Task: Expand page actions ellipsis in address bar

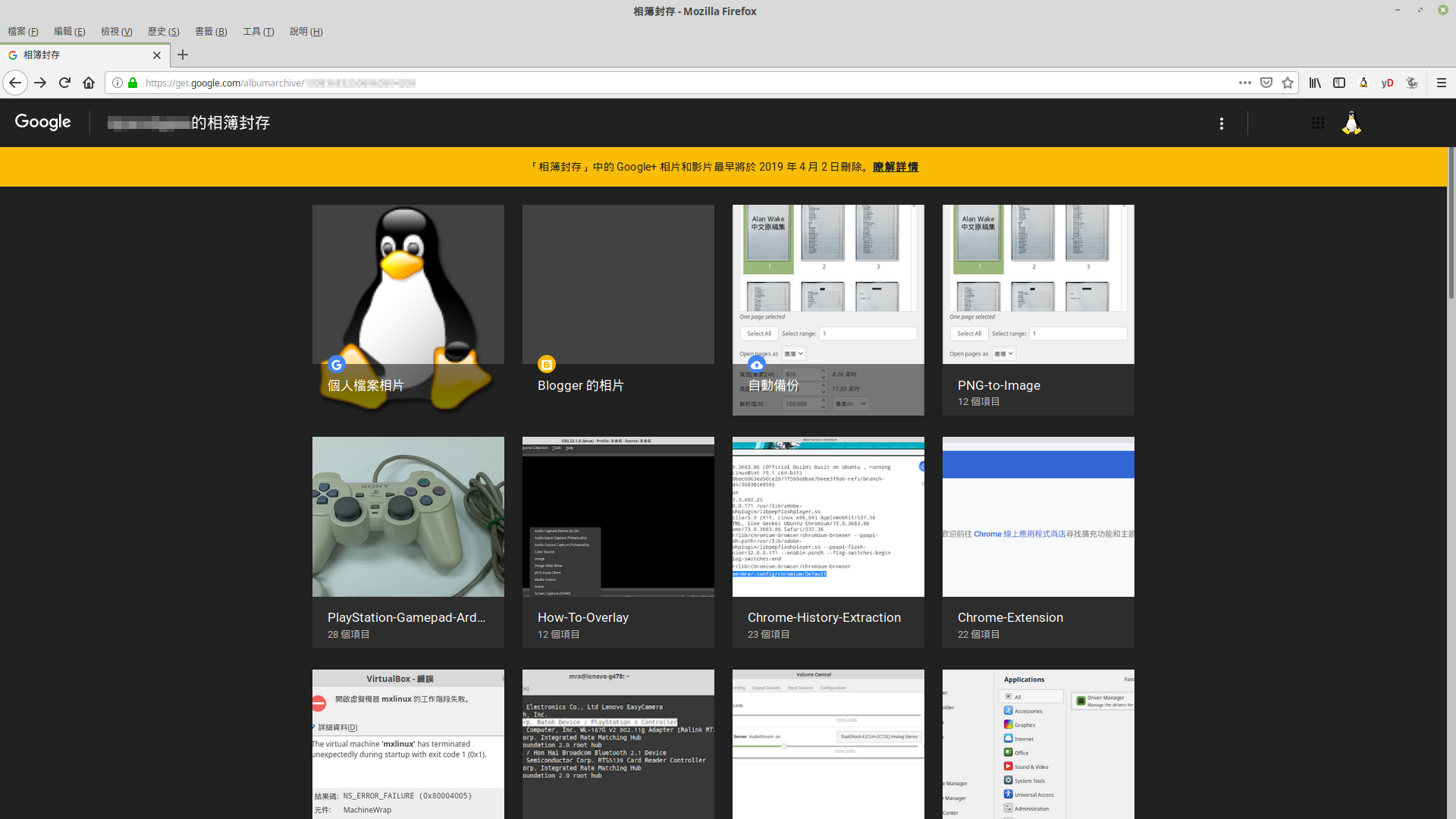Action: pos(1245,83)
